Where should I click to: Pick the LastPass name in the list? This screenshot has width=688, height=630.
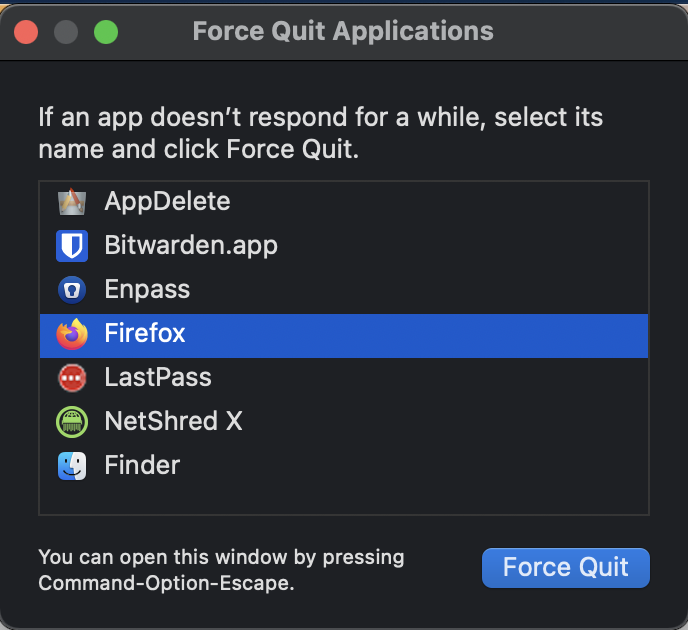click(x=158, y=378)
